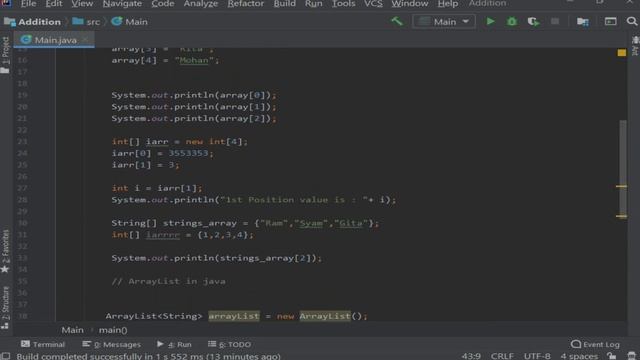Jump to lower yellow warning stripe mark
Viewport: 640px width, 360px height.
pos(621,216)
